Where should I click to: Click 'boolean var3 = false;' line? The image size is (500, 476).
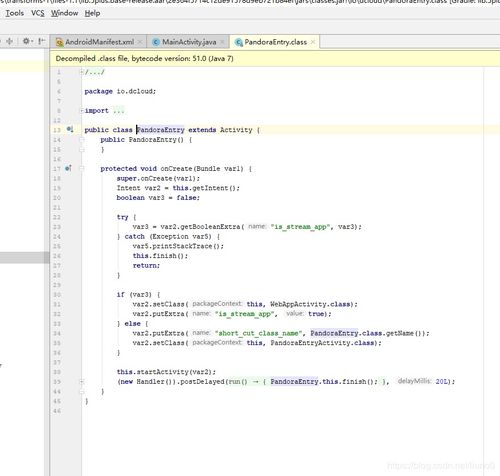158,198
